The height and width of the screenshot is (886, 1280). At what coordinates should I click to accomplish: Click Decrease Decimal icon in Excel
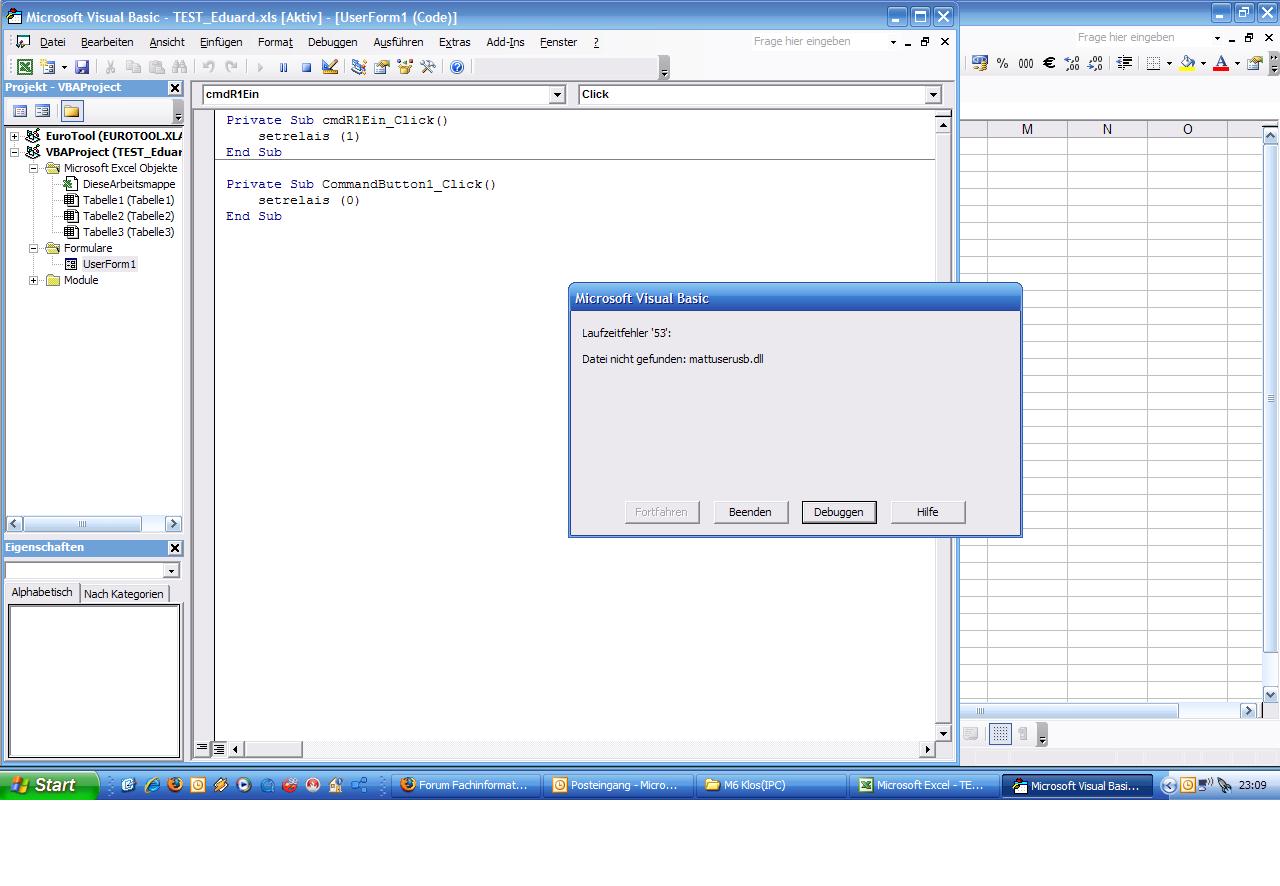[x=1095, y=63]
